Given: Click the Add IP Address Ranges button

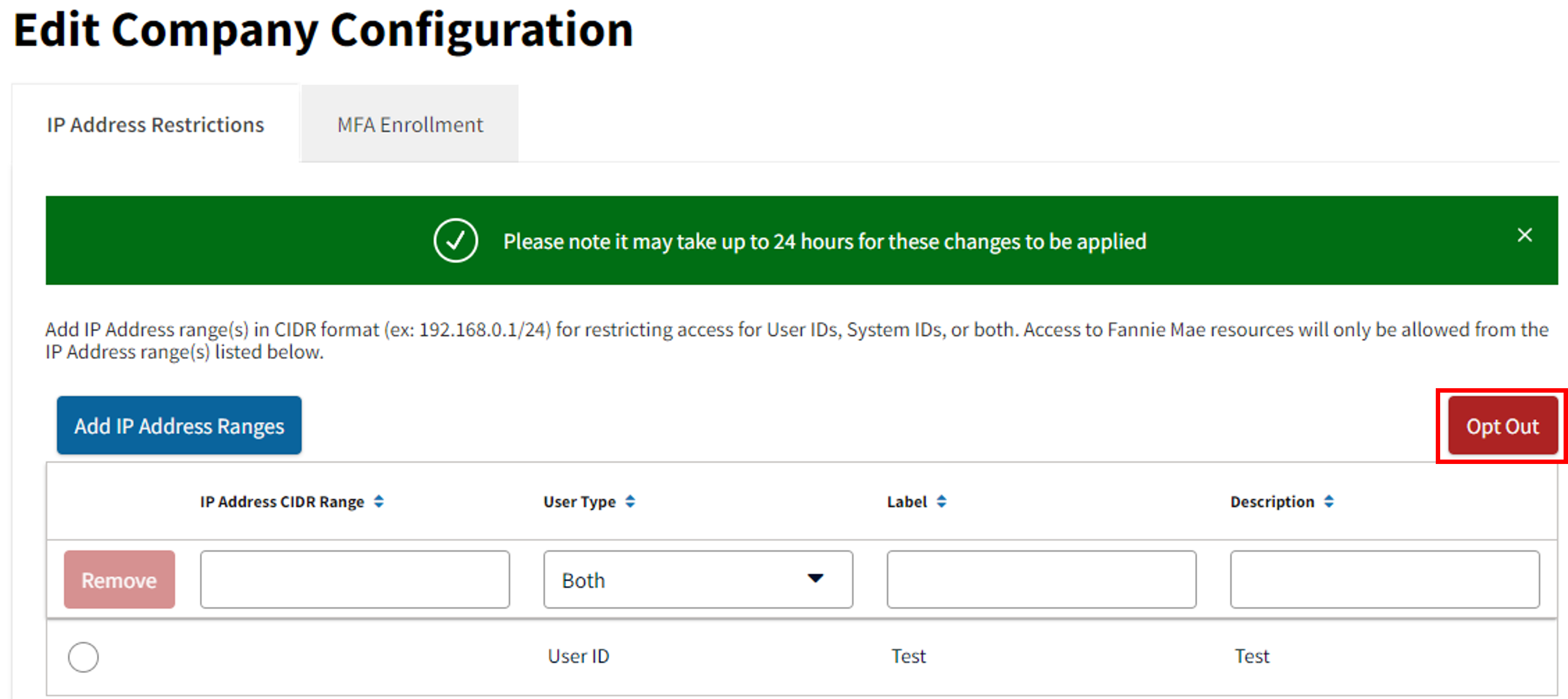Looking at the screenshot, I should click(179, 425).
